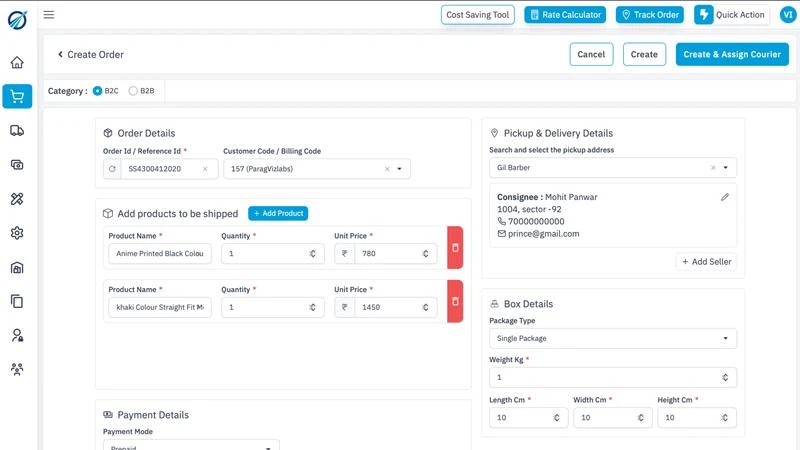
Task: Click the email prince@gmail.com
Action: click(543, 234)
